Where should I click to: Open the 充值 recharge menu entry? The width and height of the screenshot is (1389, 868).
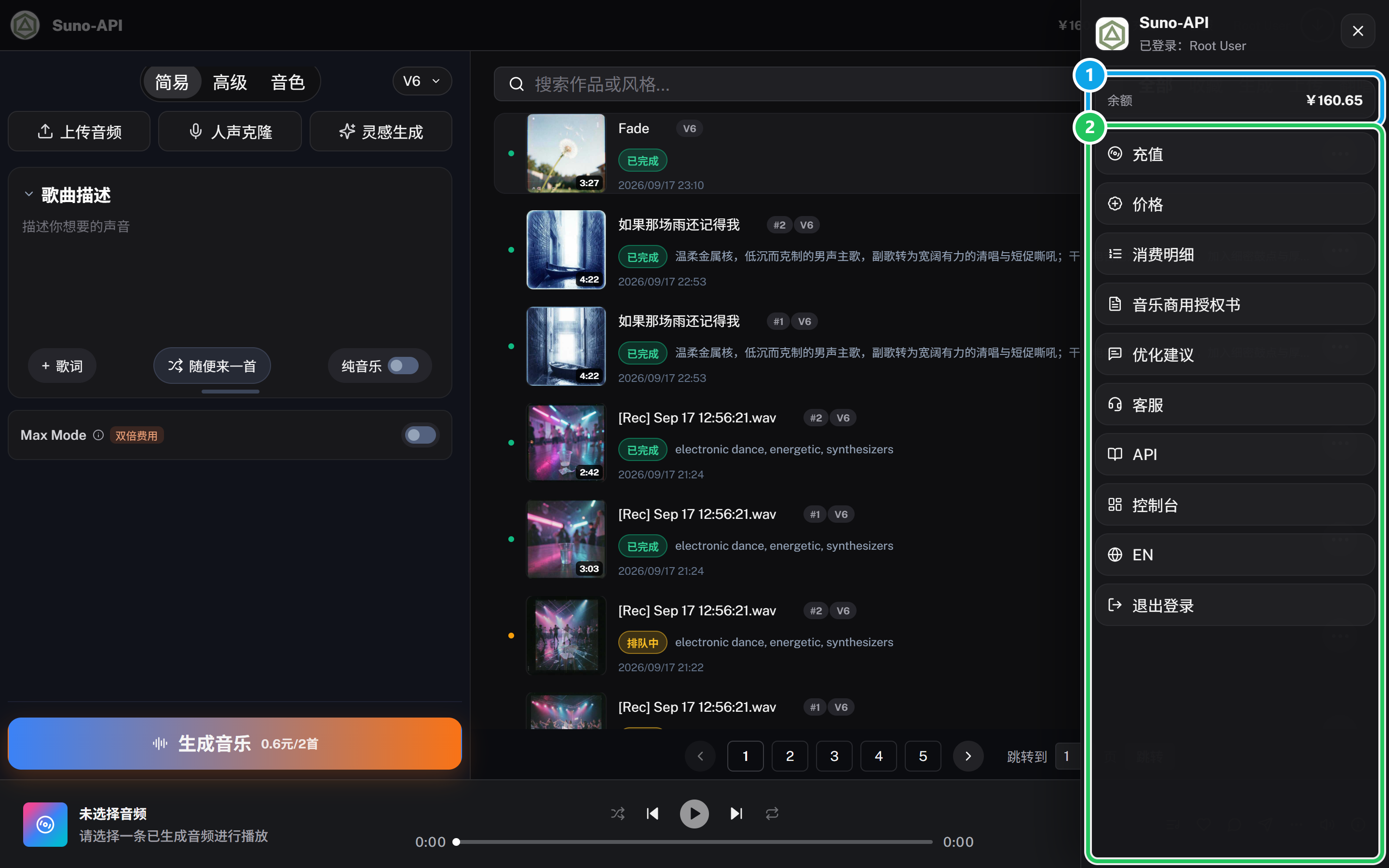click(1234, 154)
